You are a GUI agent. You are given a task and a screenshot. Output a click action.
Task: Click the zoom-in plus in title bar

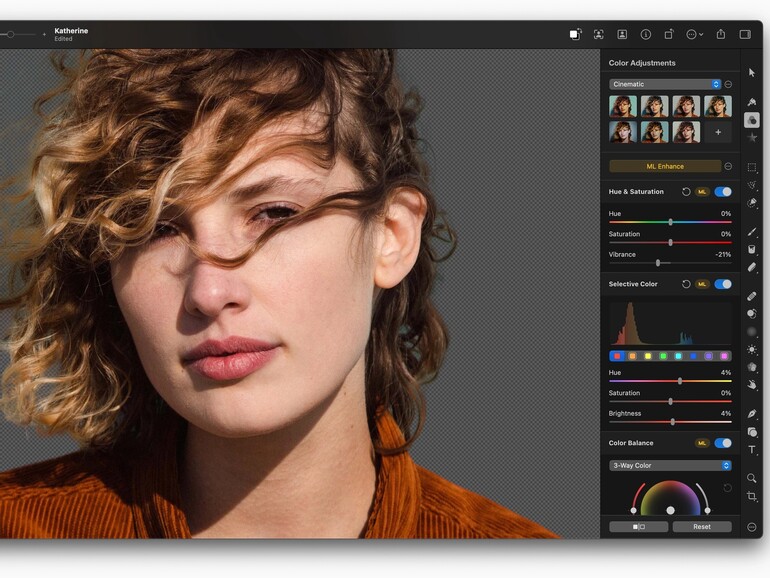tap(44, 34)
